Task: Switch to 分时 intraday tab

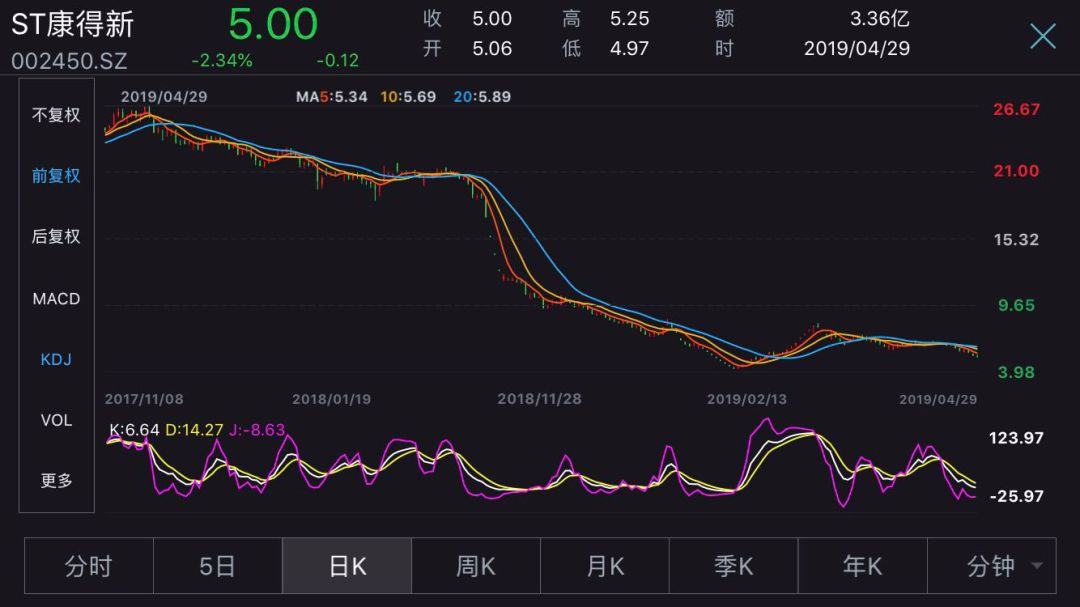Action: (89, 566)
